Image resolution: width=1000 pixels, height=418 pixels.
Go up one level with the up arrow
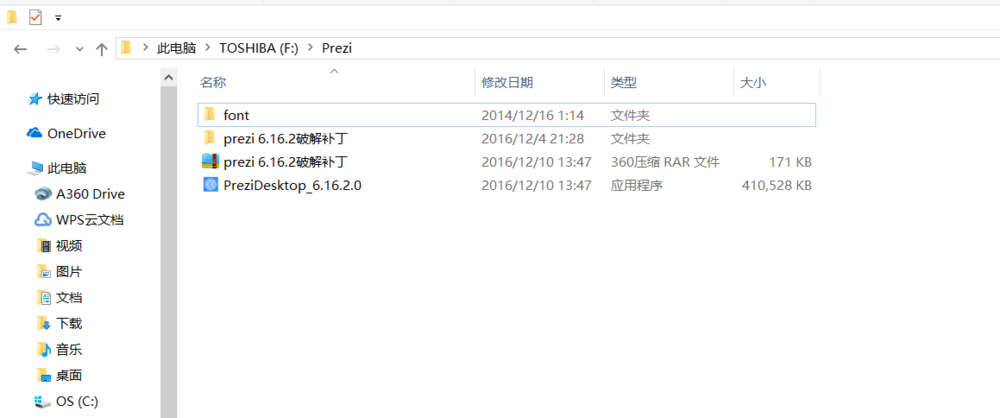coord(101,49)
